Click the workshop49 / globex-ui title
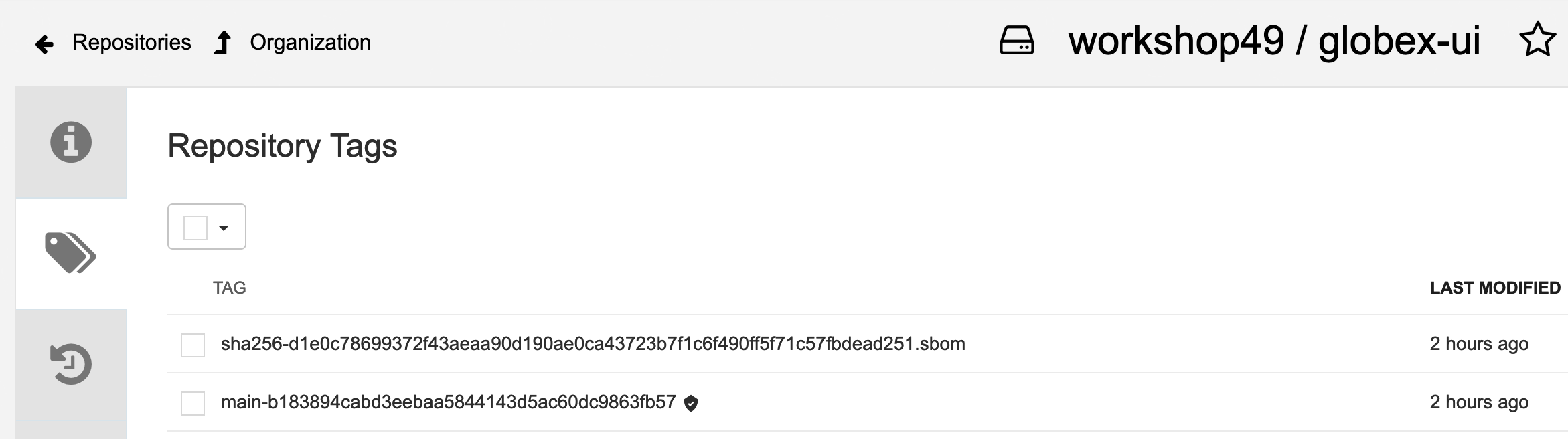Viewport: 1568px width, 439px height. click(x=1274, y=41)
